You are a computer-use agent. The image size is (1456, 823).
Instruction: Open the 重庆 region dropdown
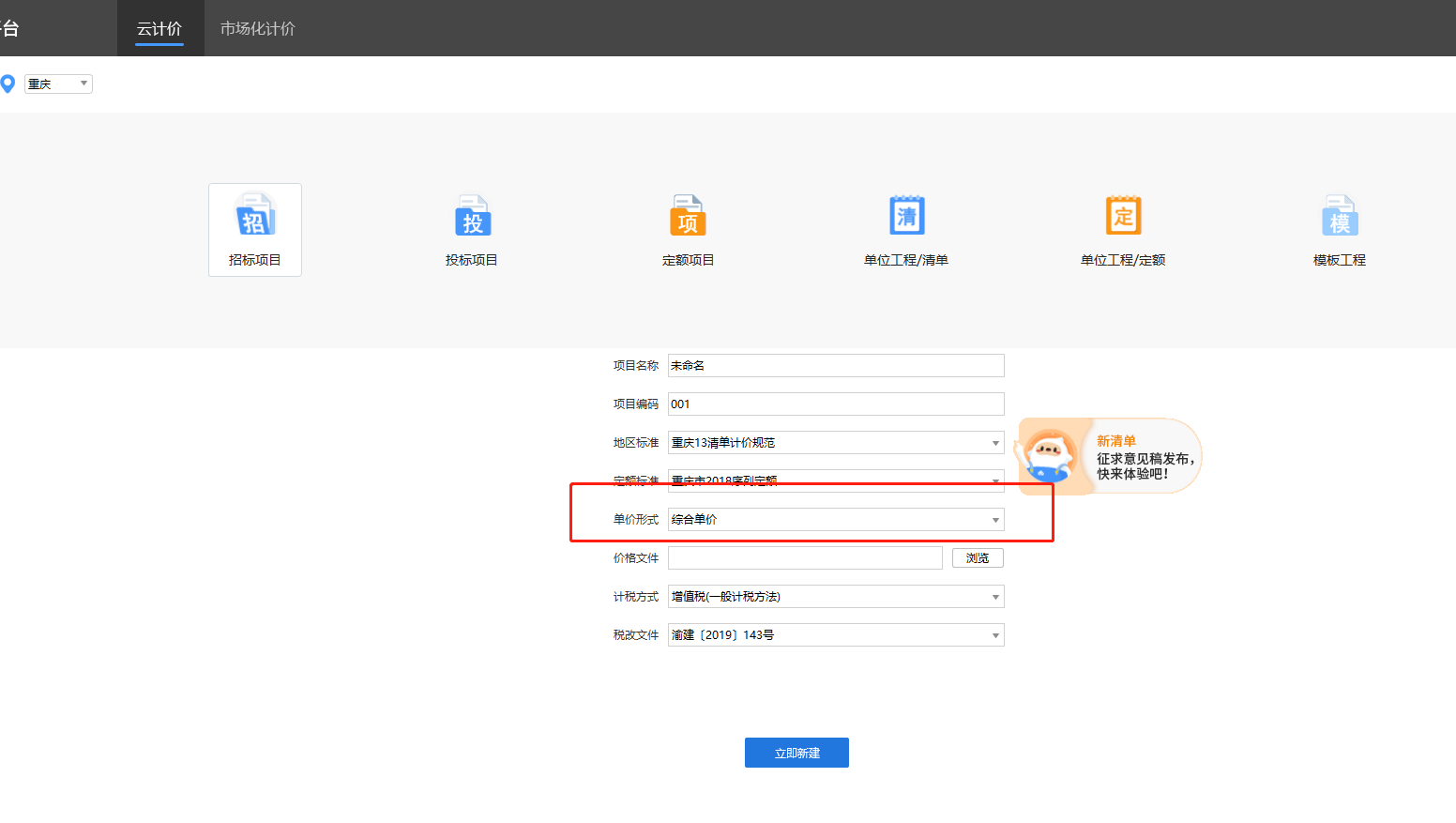point(58,84)
